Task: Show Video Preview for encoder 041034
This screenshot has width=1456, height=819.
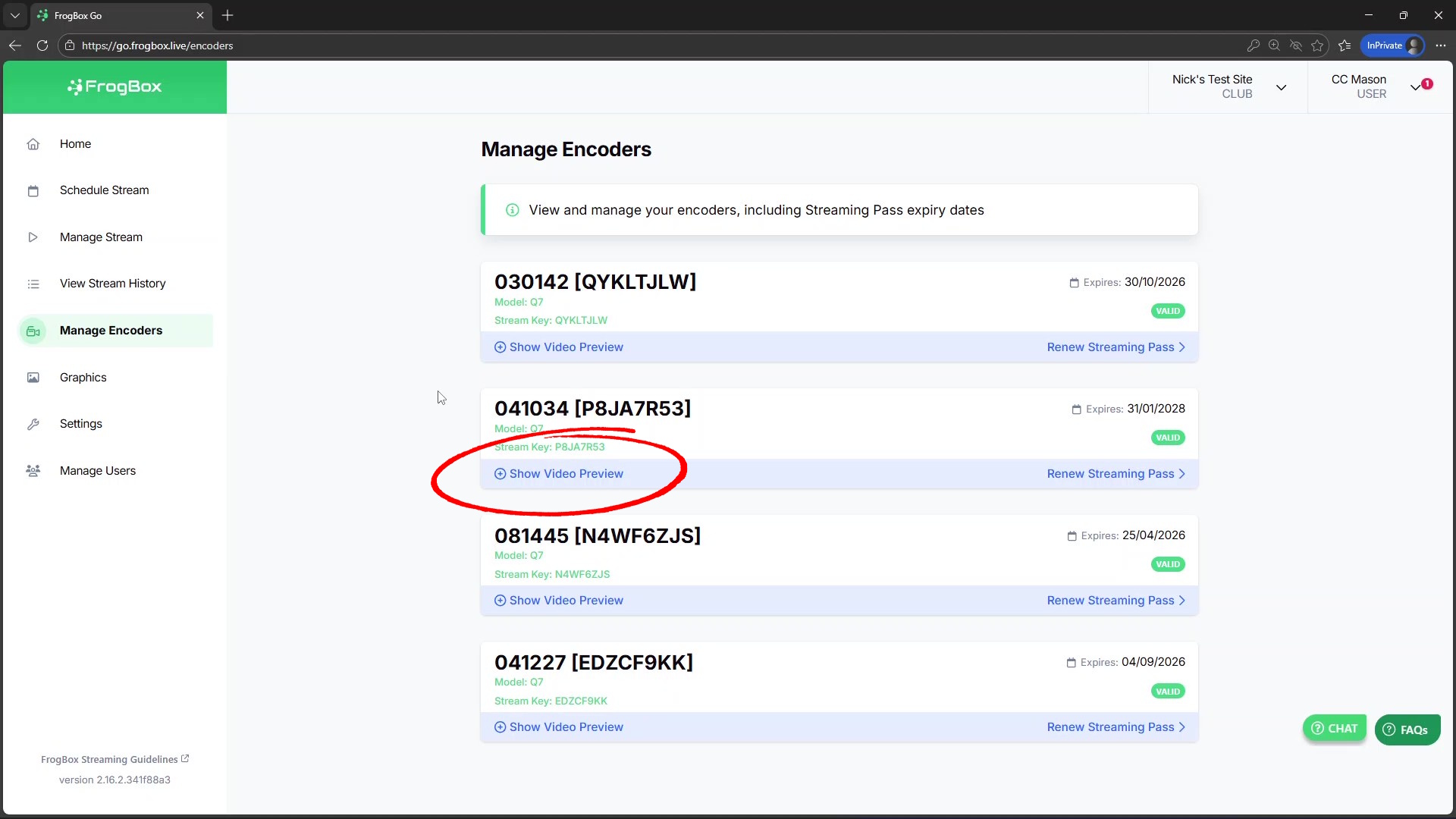Action: tap(559, 474)
